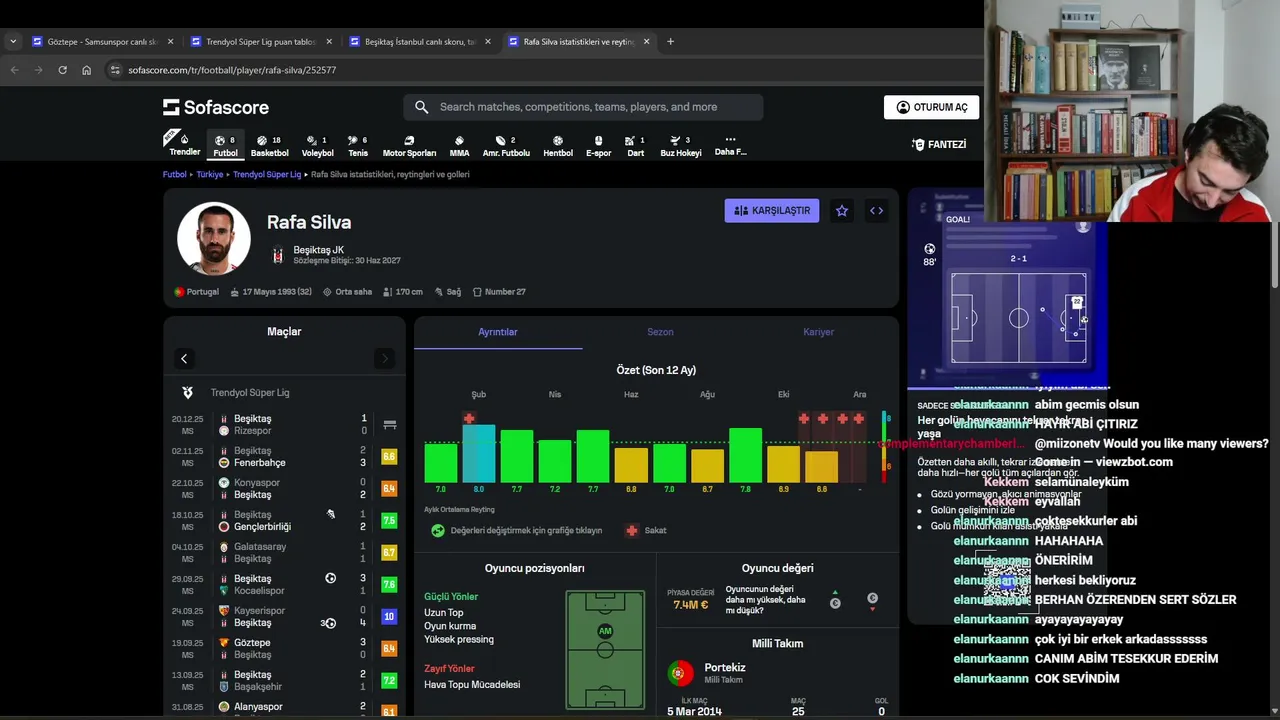Open browser home page button
The image size is (1280, 720).
(86, 70)
